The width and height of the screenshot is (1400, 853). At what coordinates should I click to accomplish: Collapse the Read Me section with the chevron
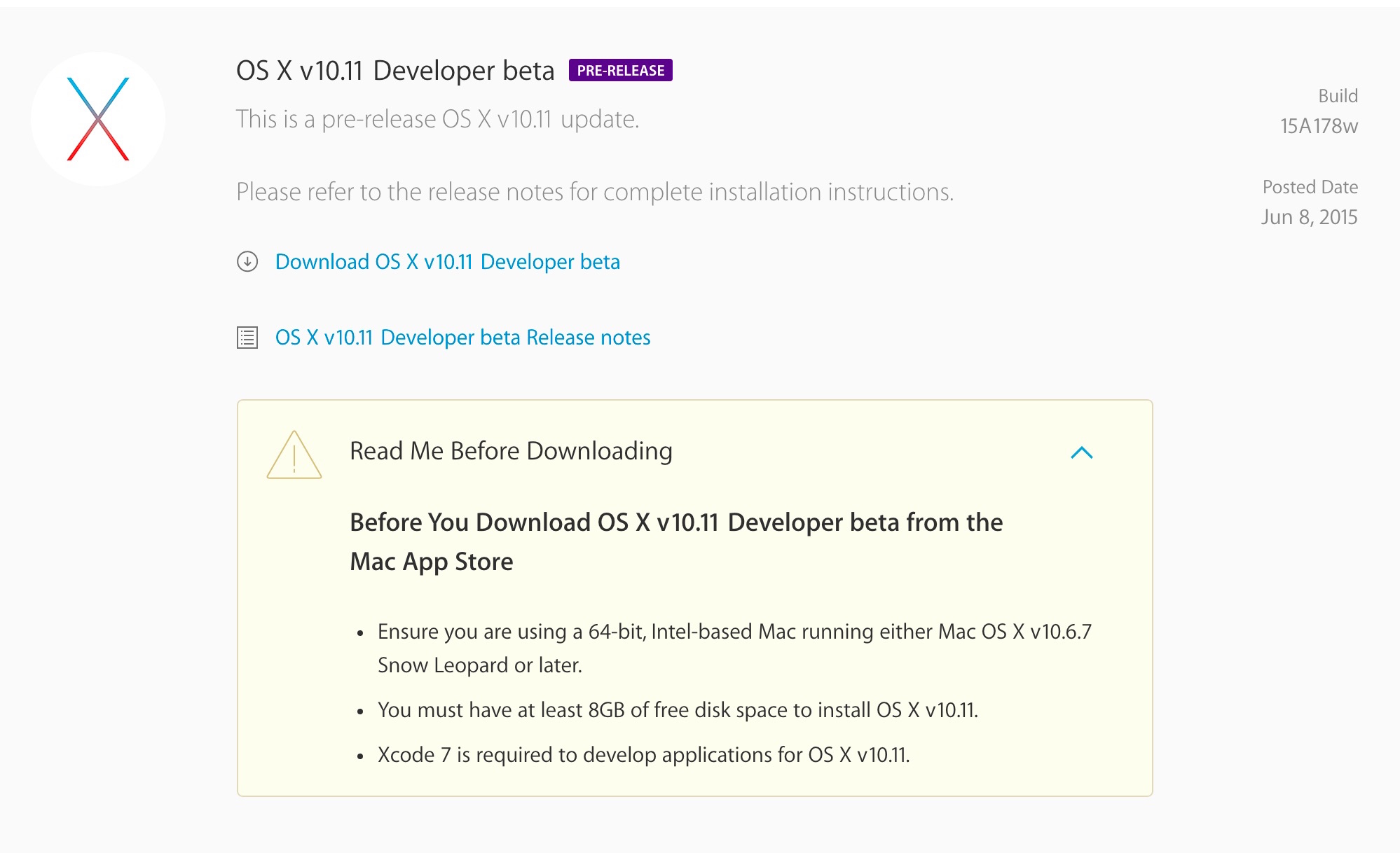click(x=1082, y=452)
